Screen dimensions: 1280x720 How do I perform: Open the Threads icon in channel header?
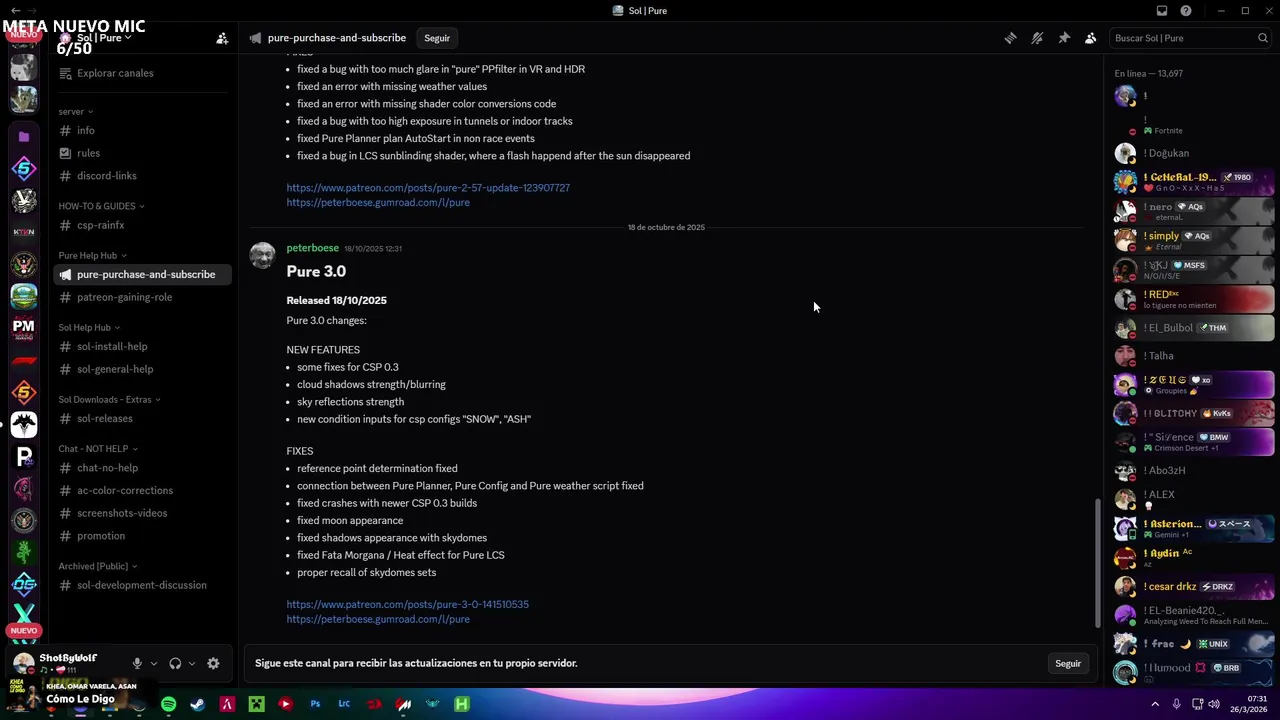[1010, 38]
